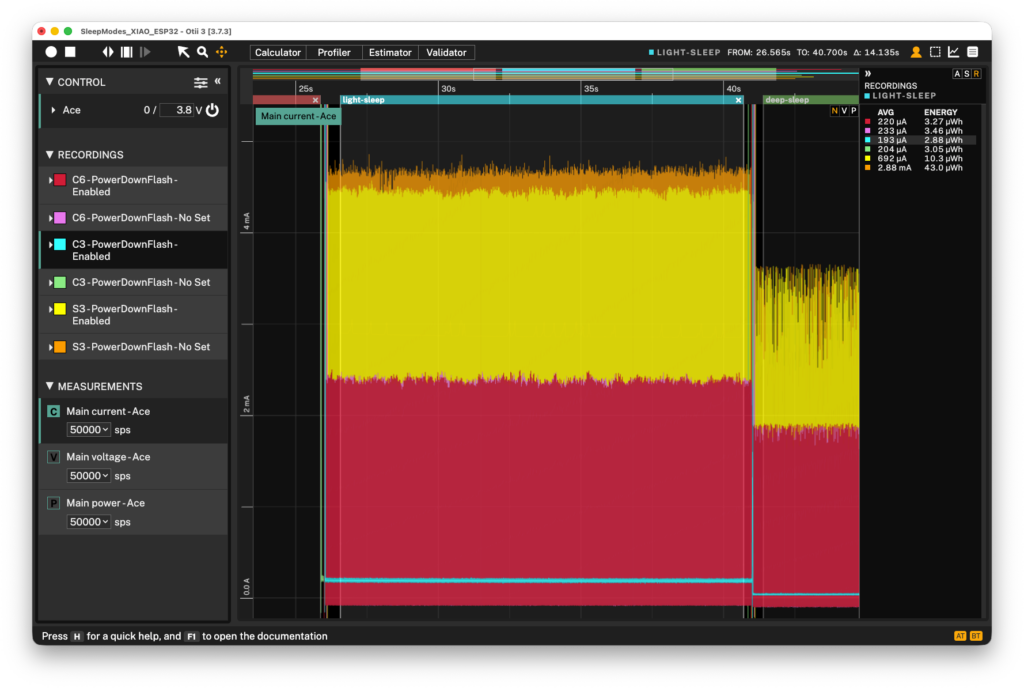1024x688 pixels.
Task: Click the AT indicator in status bar
Action: [960, 636]
